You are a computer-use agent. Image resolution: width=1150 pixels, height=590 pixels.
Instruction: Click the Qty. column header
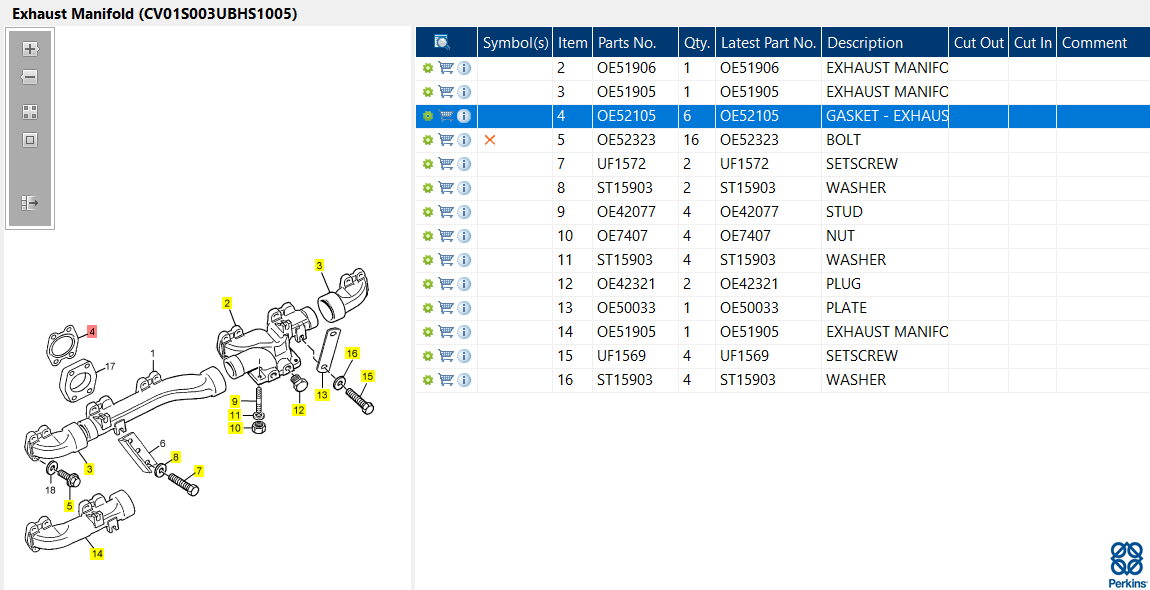(697, 43)
